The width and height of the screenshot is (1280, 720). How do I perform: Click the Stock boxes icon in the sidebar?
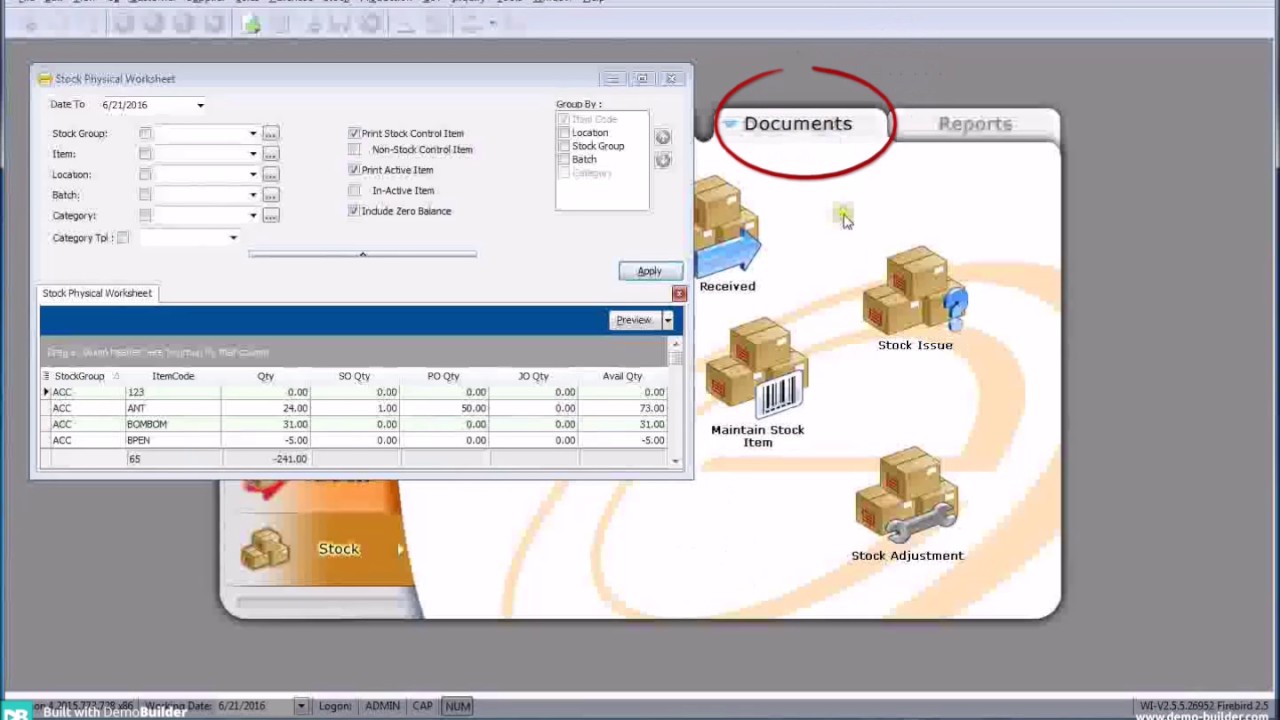point(265,548)
